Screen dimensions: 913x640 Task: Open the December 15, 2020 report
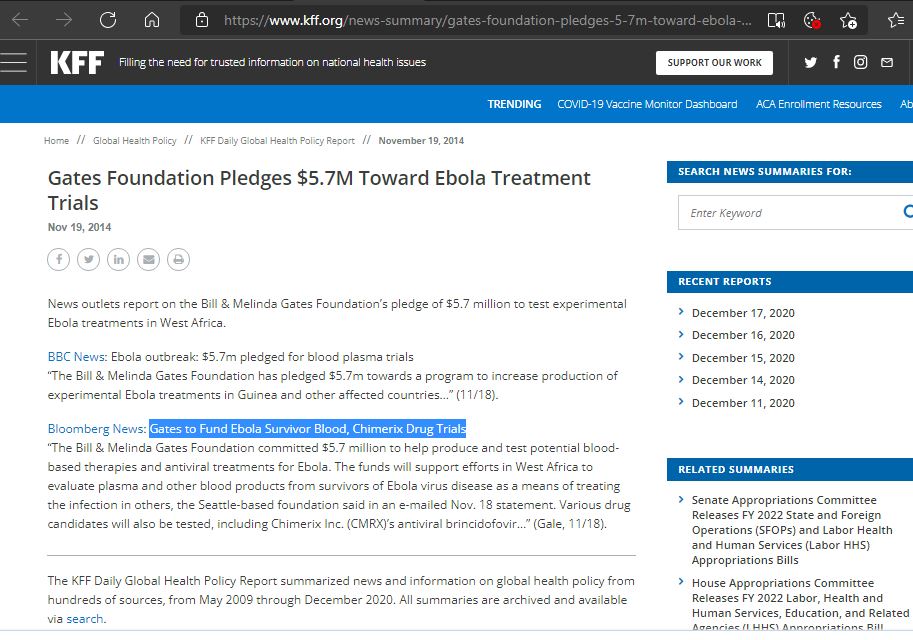(743, 358)
